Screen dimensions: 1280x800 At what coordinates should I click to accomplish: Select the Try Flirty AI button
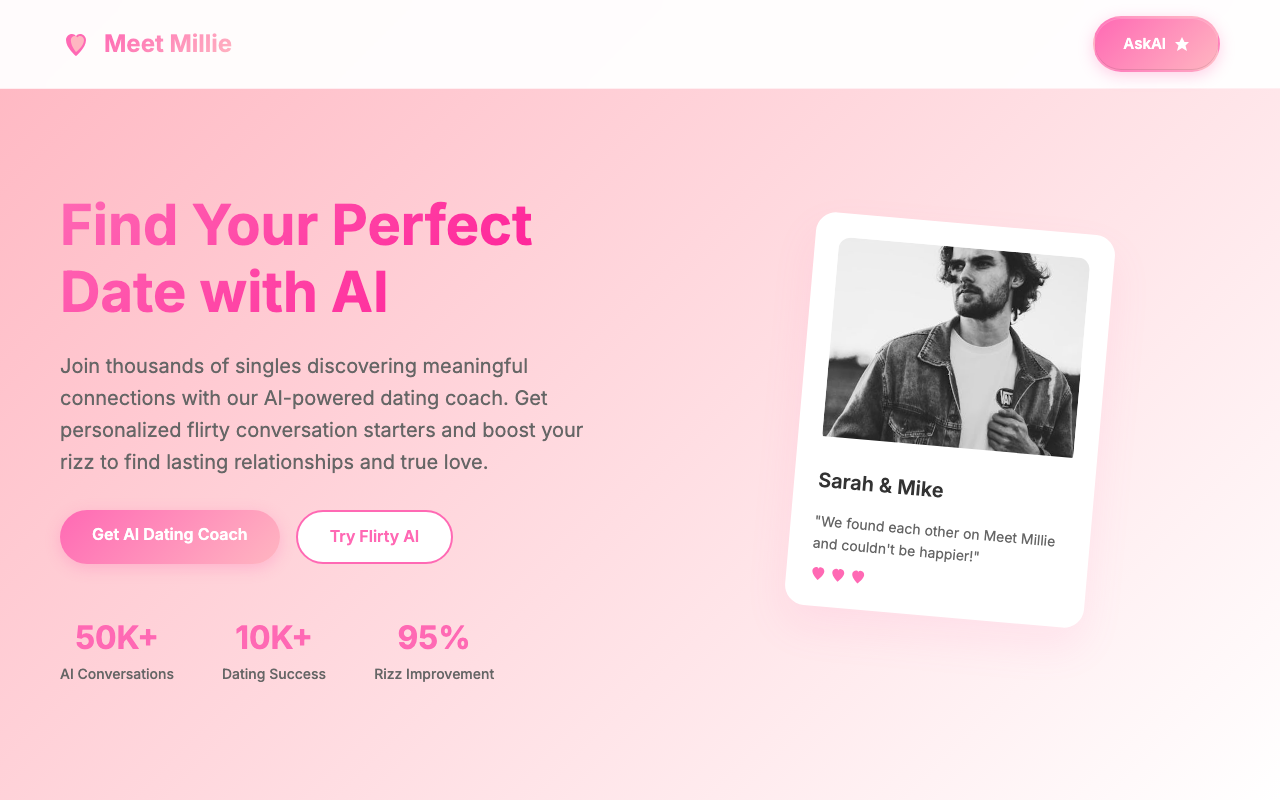[374, 537]
